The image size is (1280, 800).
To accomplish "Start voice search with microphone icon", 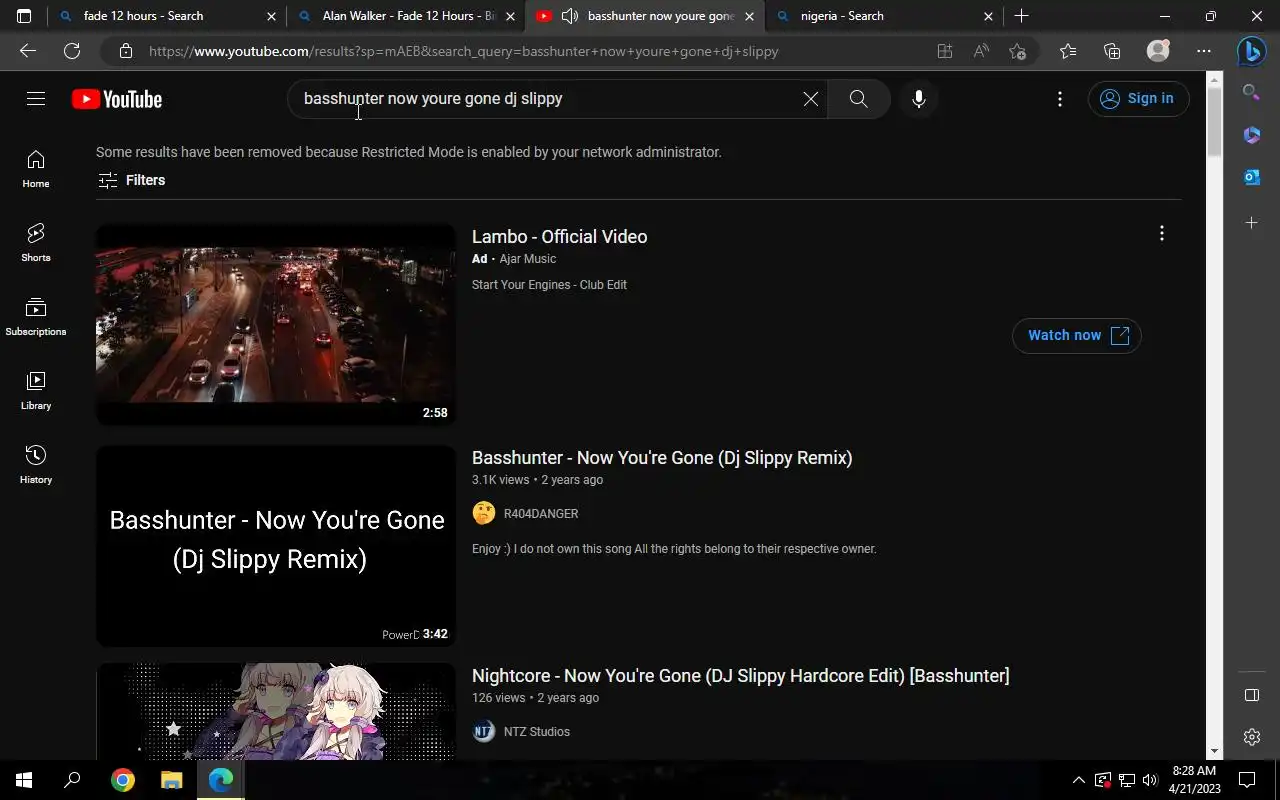I will coord(919,99).
